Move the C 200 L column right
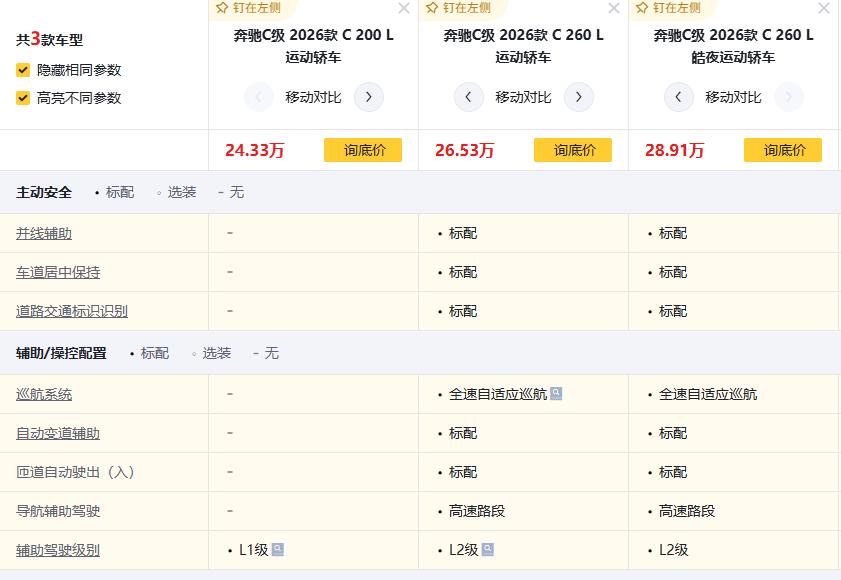The width and height of the screenshot is (841, 580). click(x=369, y=97)
